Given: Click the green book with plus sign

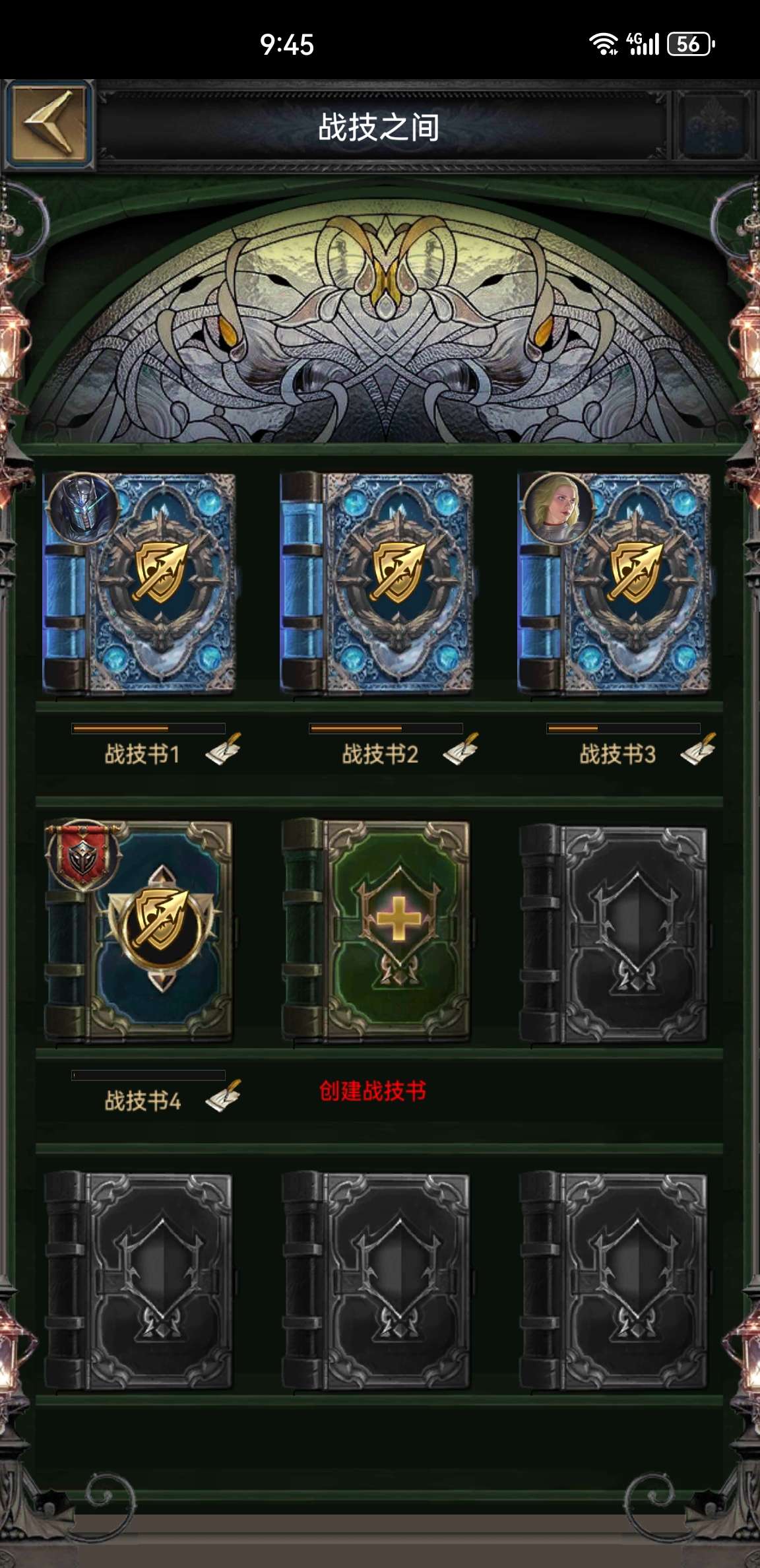Looking at the screenshot, I should point(377,931).
